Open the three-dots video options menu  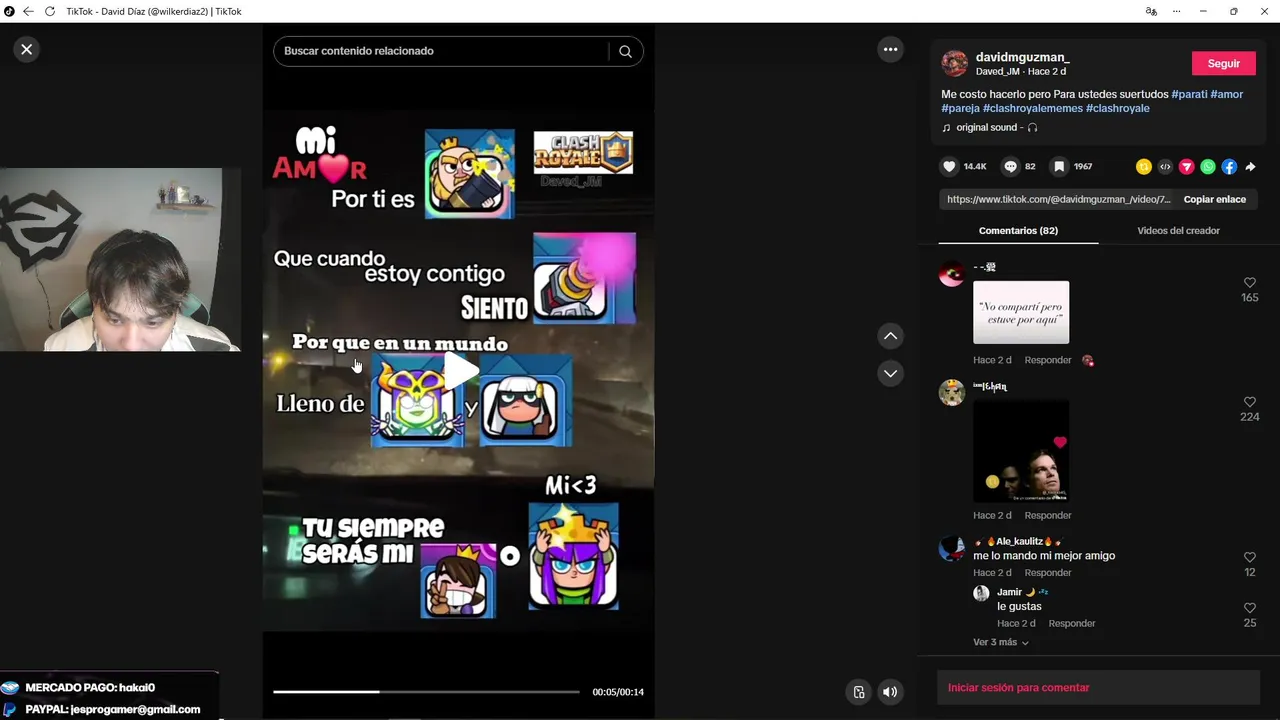coord(890,49)
